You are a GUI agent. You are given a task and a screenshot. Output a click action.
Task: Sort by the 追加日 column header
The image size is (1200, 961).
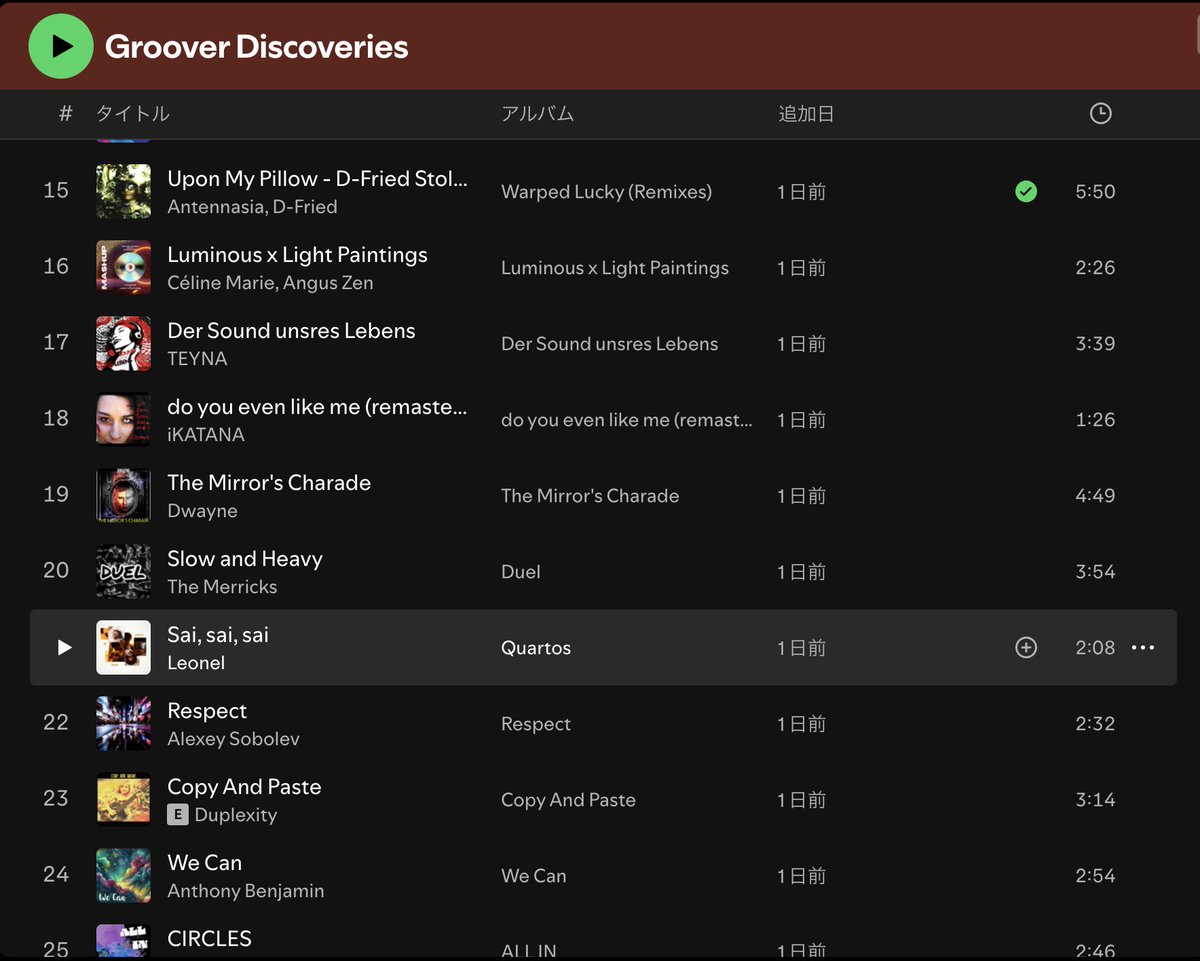[806, 114]
